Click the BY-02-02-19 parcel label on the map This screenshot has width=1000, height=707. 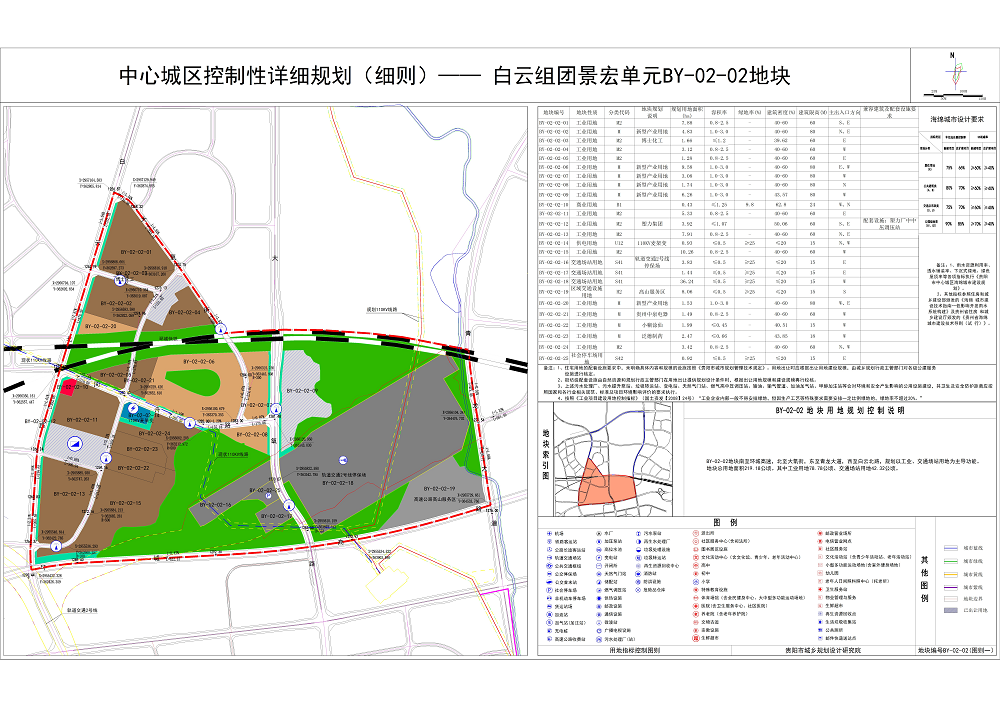[x=439, y=490]
